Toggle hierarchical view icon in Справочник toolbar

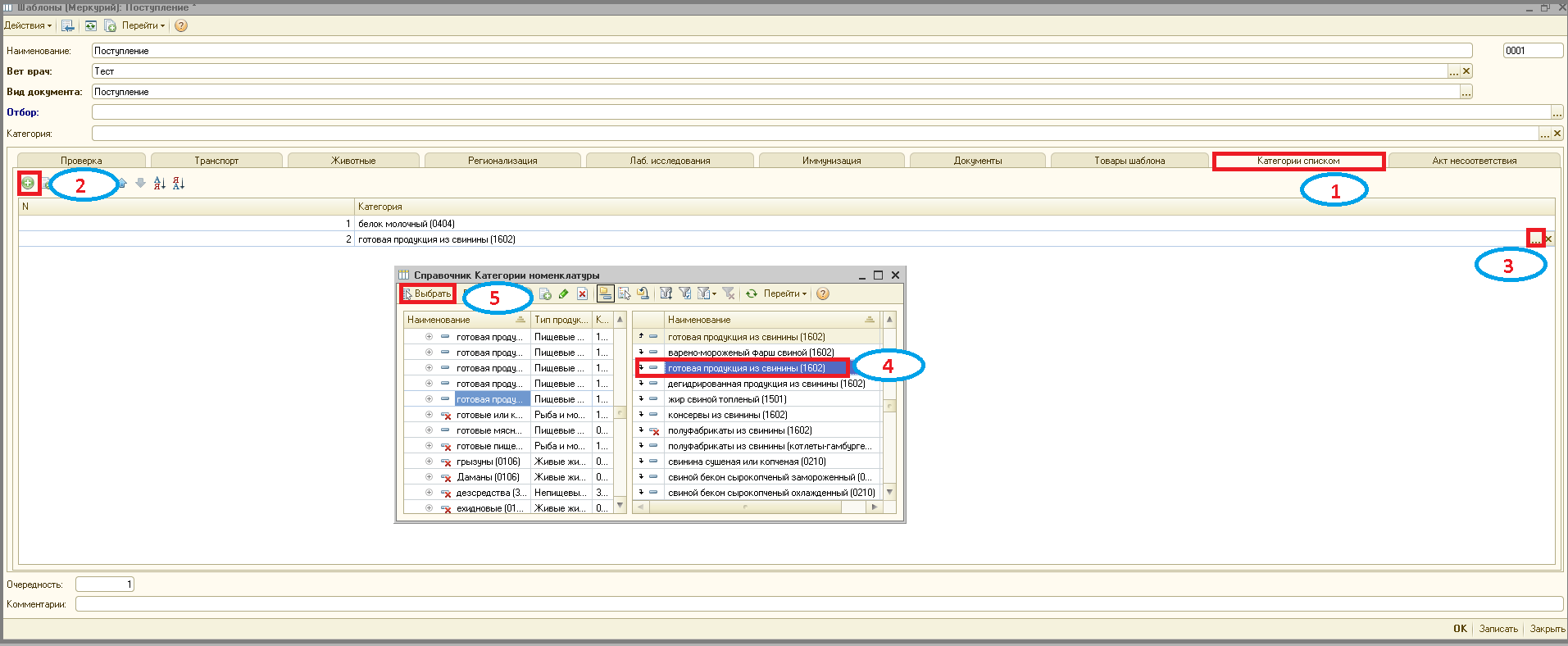click(606, 293)
